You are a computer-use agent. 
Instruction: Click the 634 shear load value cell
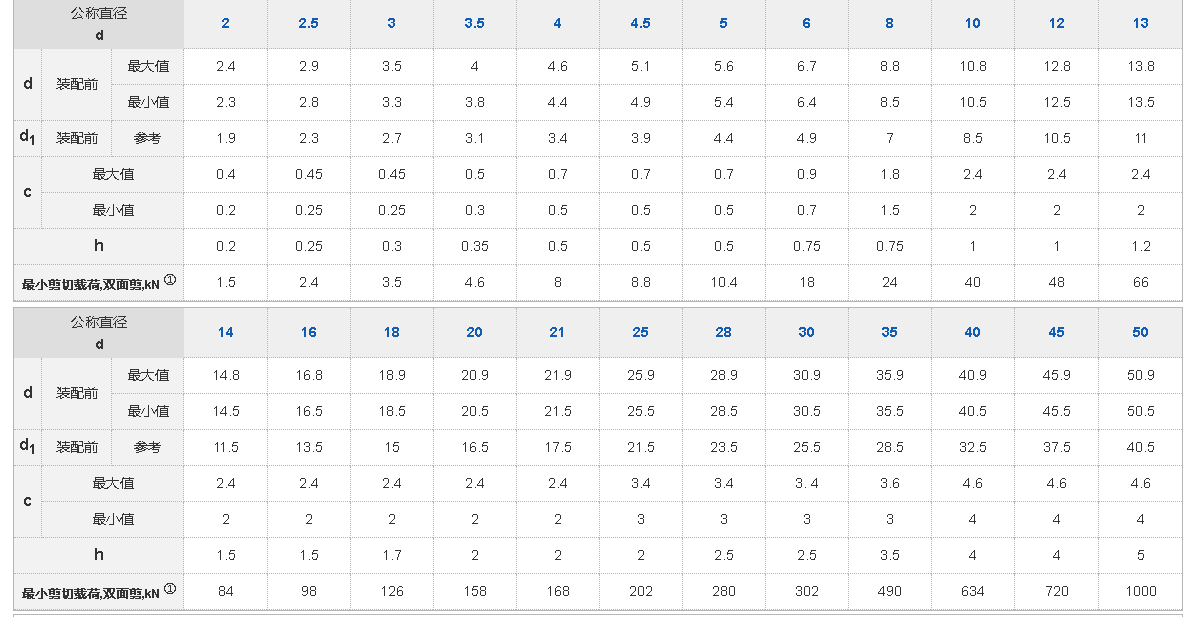coord(972,591)
